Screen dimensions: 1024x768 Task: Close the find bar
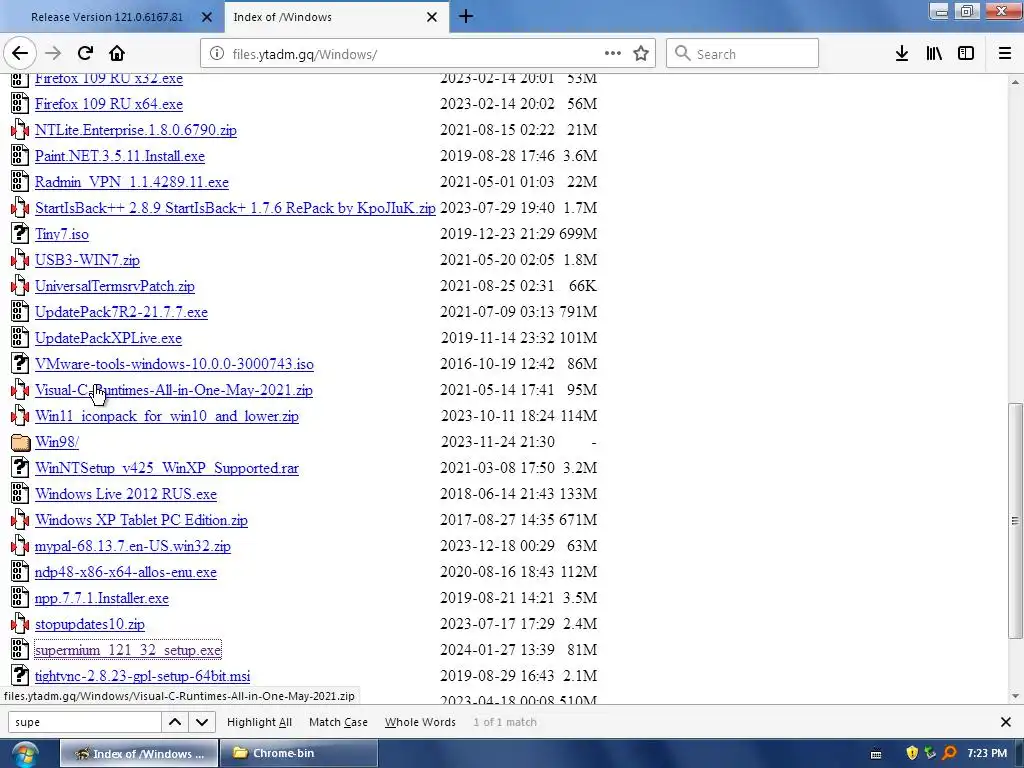click(x=1006, y=722)
